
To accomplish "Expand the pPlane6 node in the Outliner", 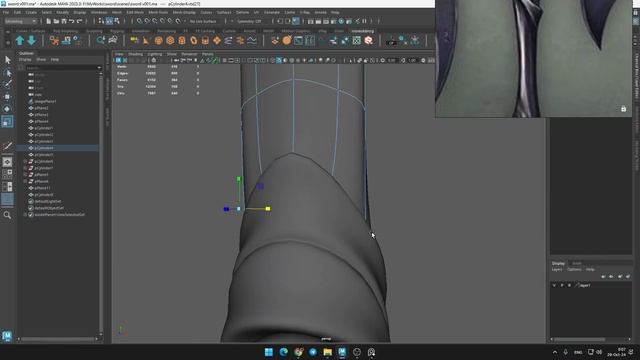I will (x=25, y=181).
